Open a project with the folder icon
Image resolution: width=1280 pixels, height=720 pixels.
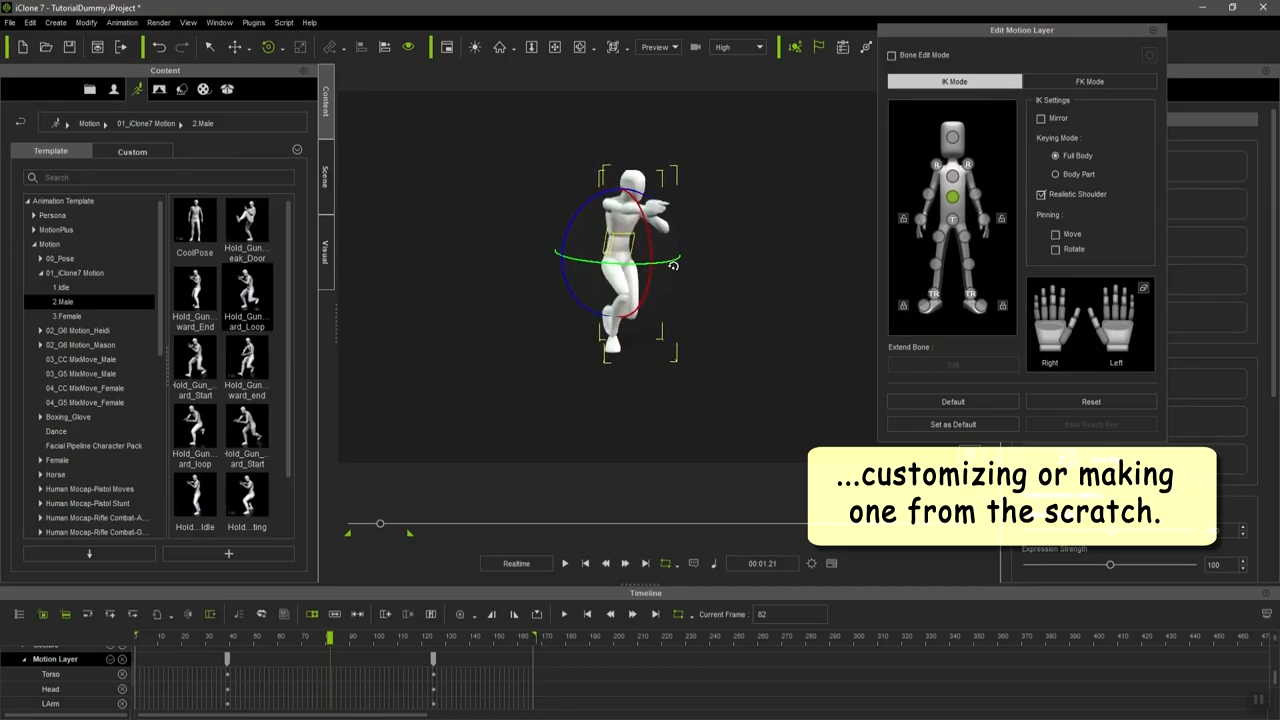point(46,47)
